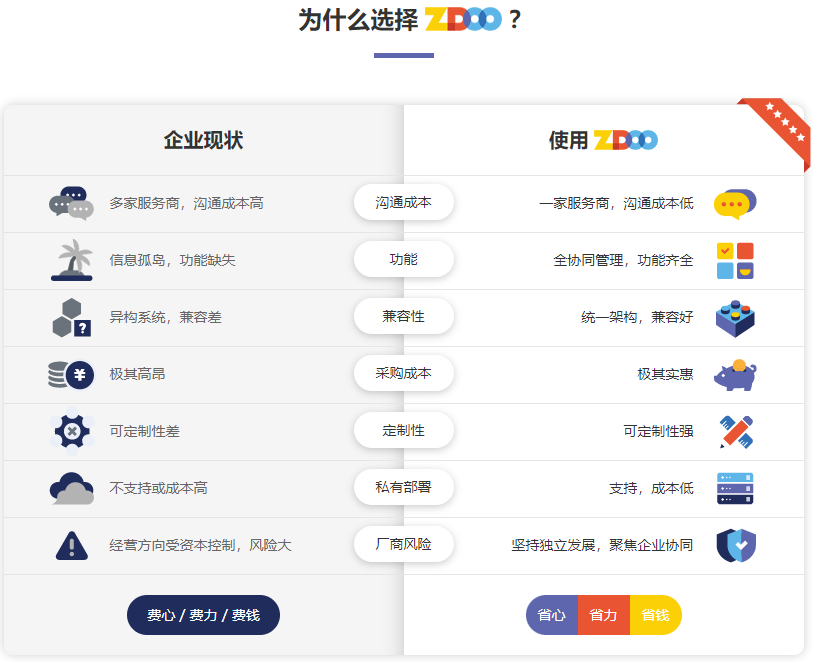This screenshot has height=662, width=813.
Task: Click the dark cloud icon
Action: [x=71, y=488]
